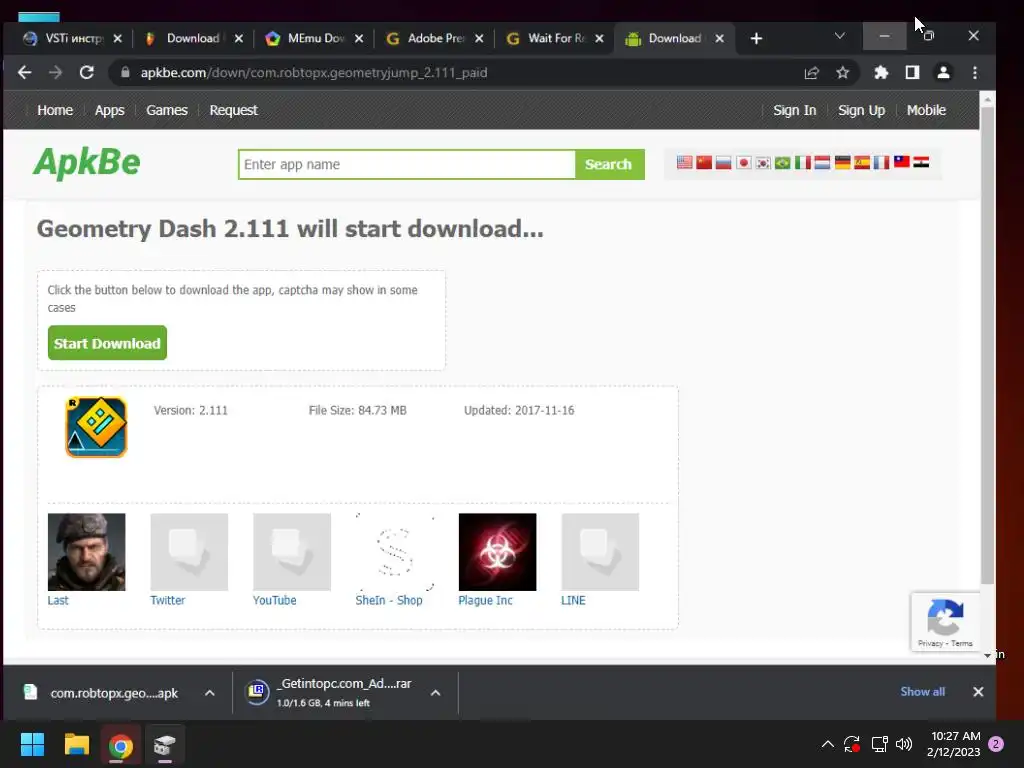Open the LINE app link
Viewport: 1024px width, 768px height.
[573, 600]
